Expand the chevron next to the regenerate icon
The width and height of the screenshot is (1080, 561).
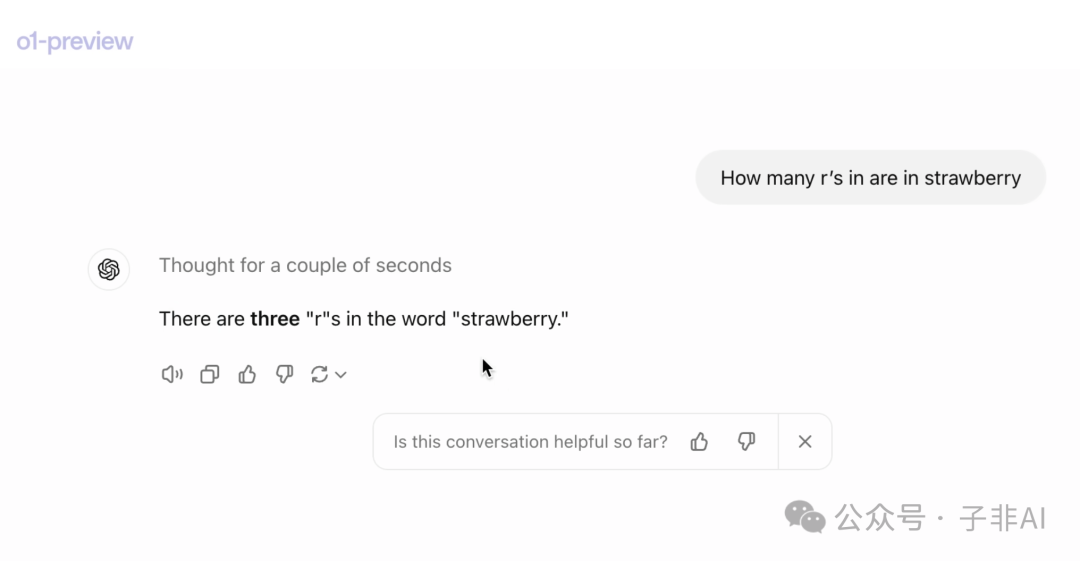(341, 375)
